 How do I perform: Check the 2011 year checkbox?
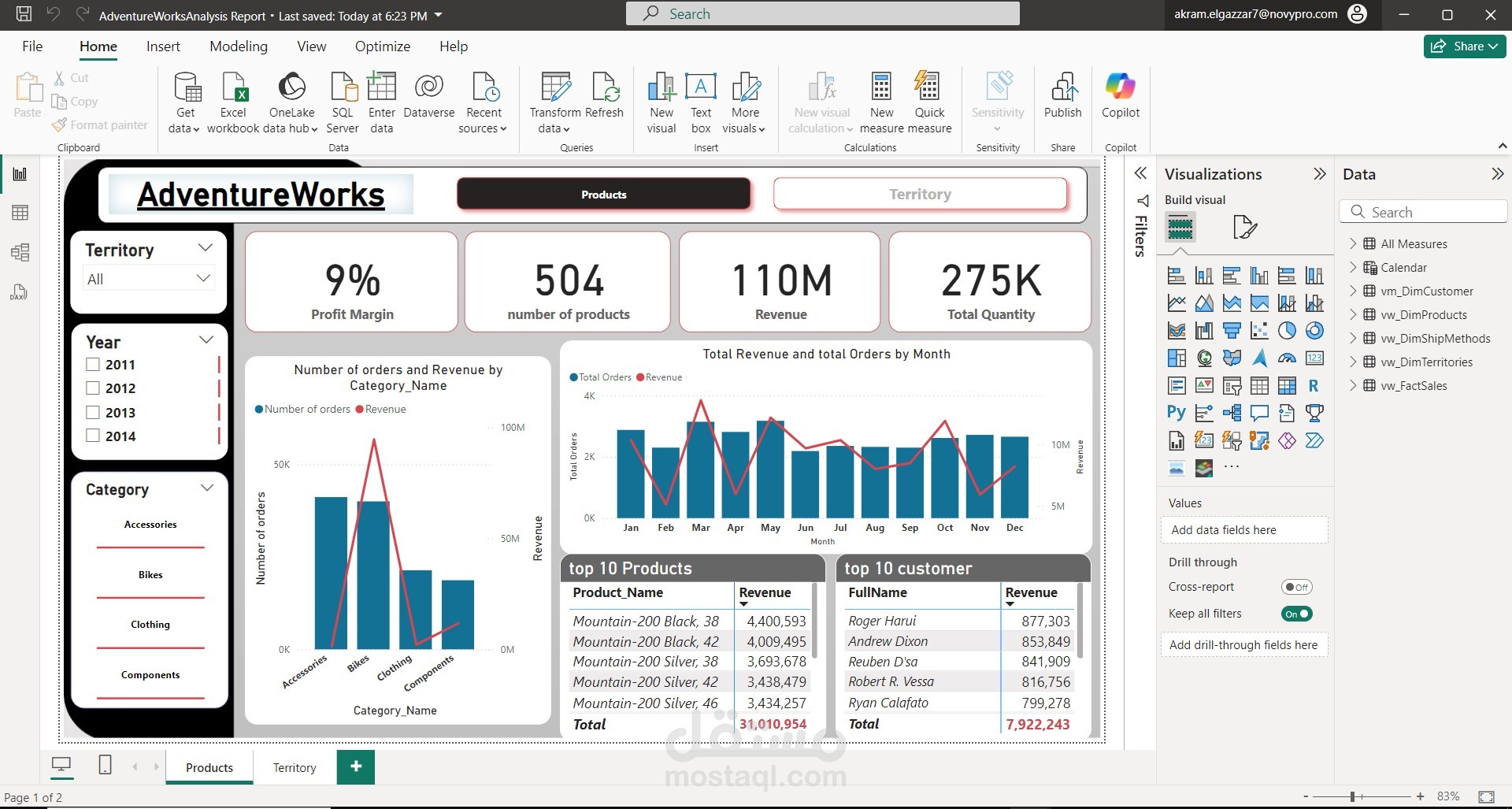93,365
